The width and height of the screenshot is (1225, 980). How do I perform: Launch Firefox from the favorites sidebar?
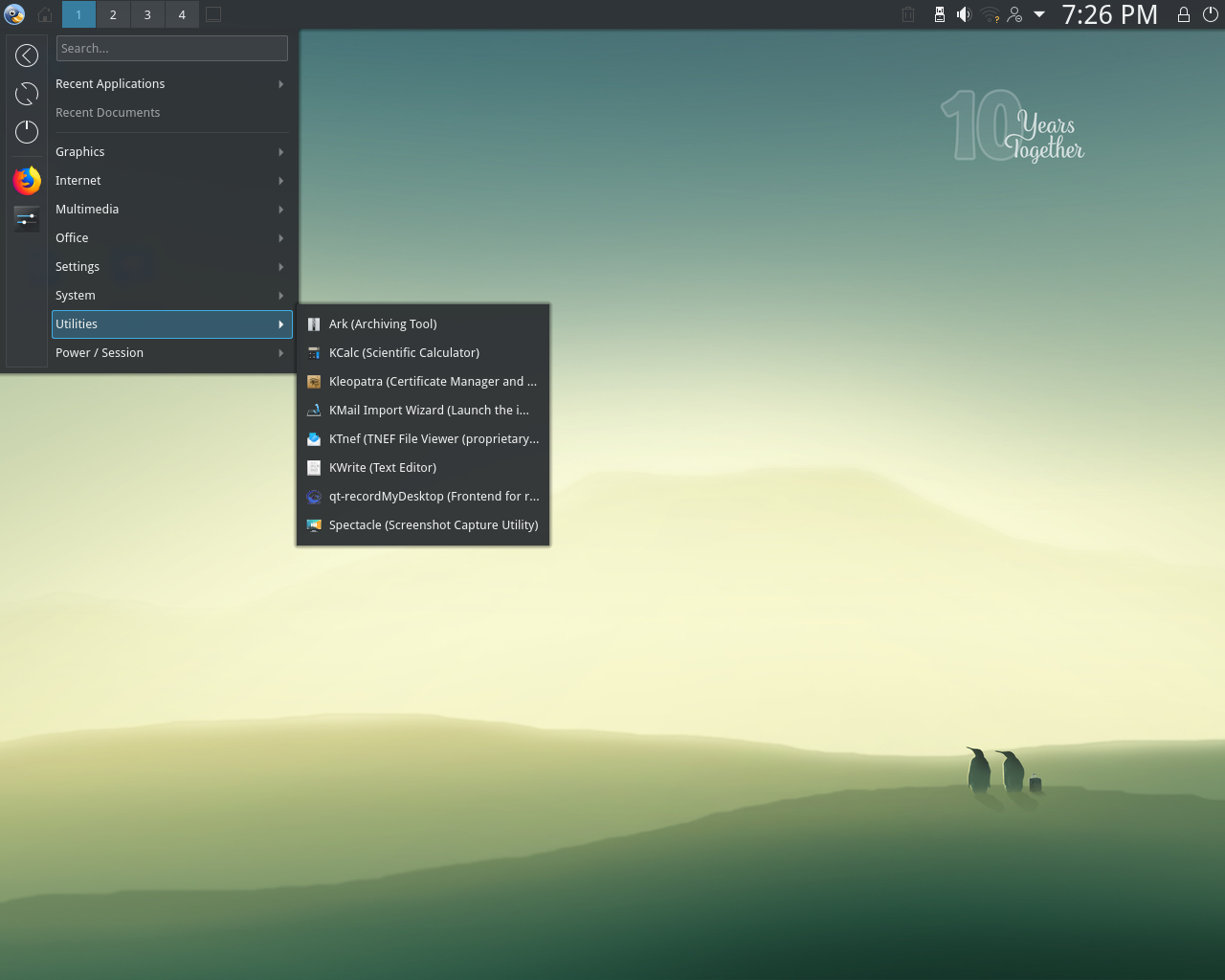(x=27, y=180)
